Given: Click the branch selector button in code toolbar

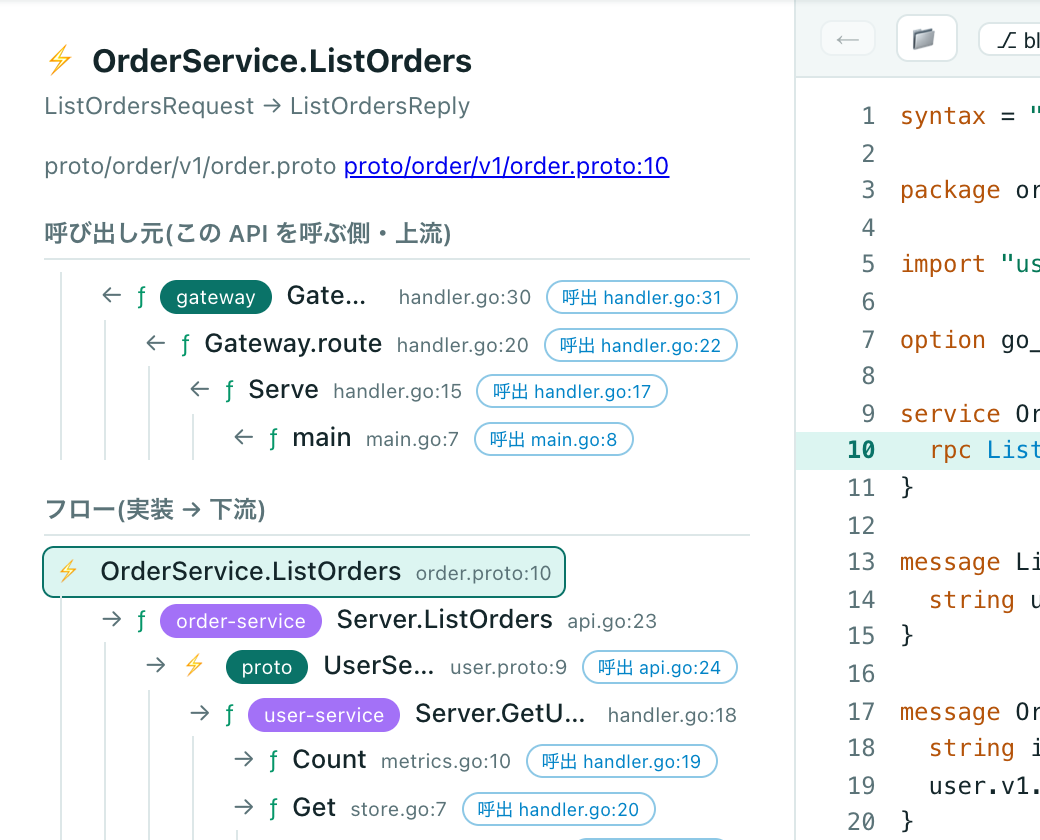Looking at the screenshot, I should click(x=1009, y=39).
